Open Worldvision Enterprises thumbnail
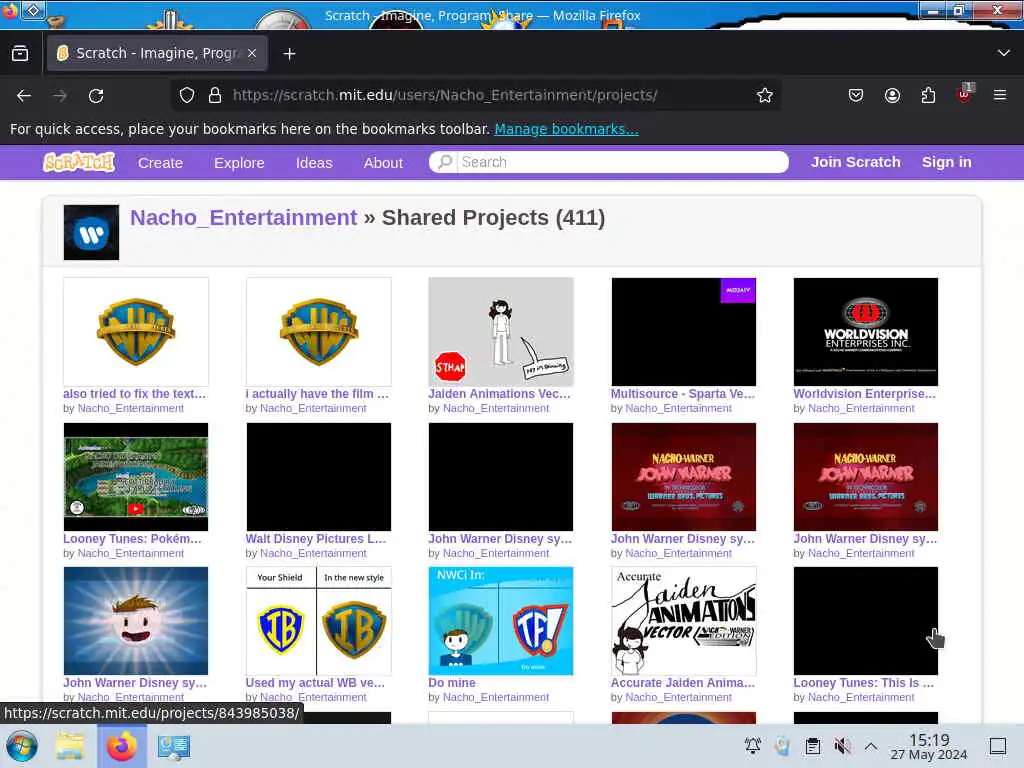 (x=866, y=332)
